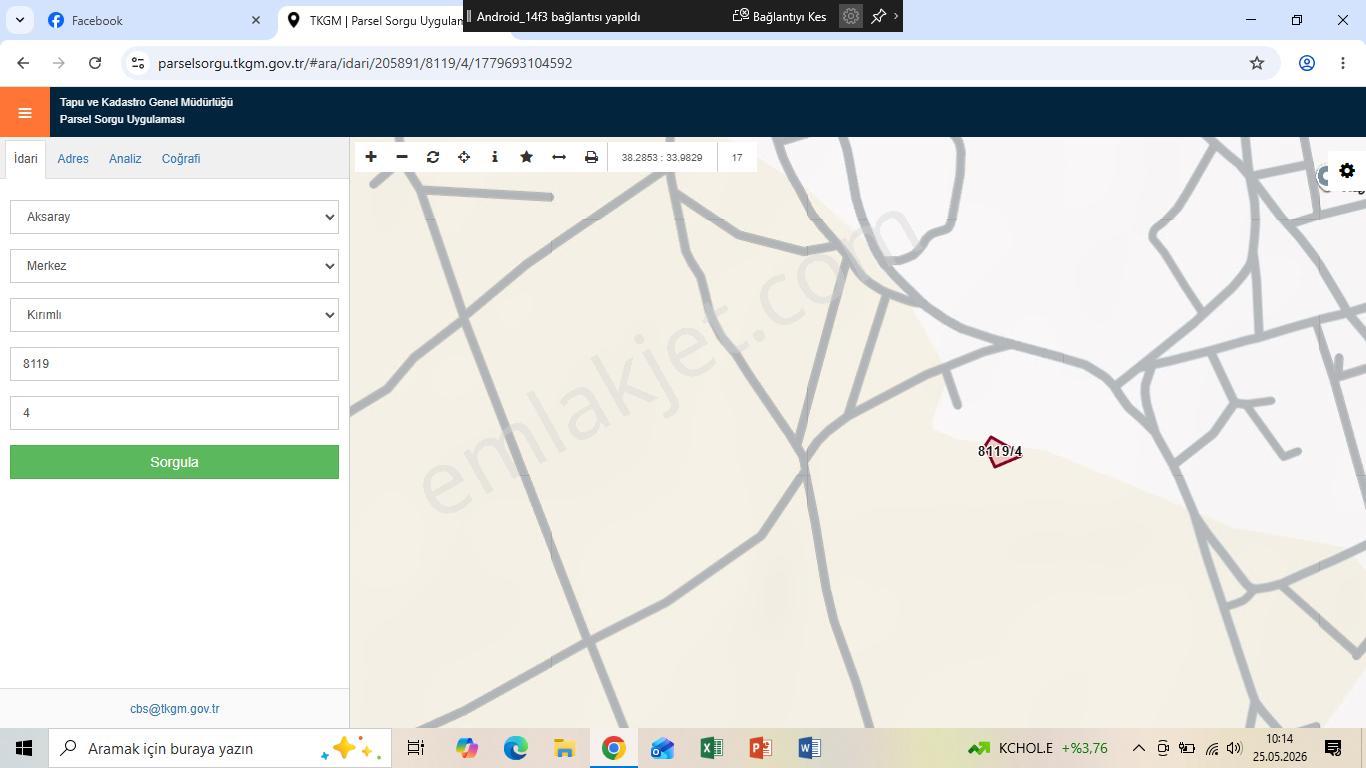Go back to previous page

pyautogui.click(x=23, y=63)
